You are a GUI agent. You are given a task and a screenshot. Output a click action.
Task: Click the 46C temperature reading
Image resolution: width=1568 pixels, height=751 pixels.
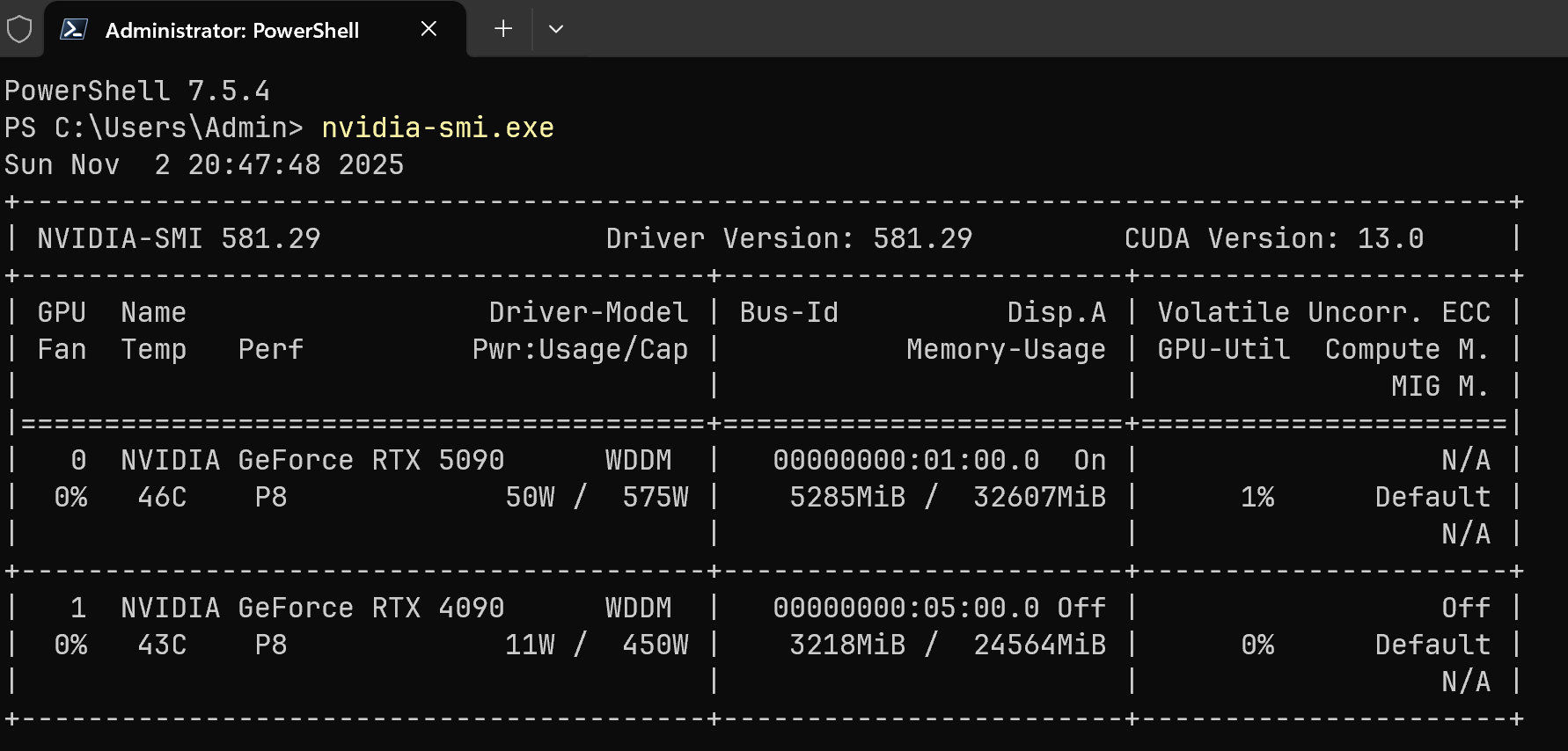pos(162,498)
